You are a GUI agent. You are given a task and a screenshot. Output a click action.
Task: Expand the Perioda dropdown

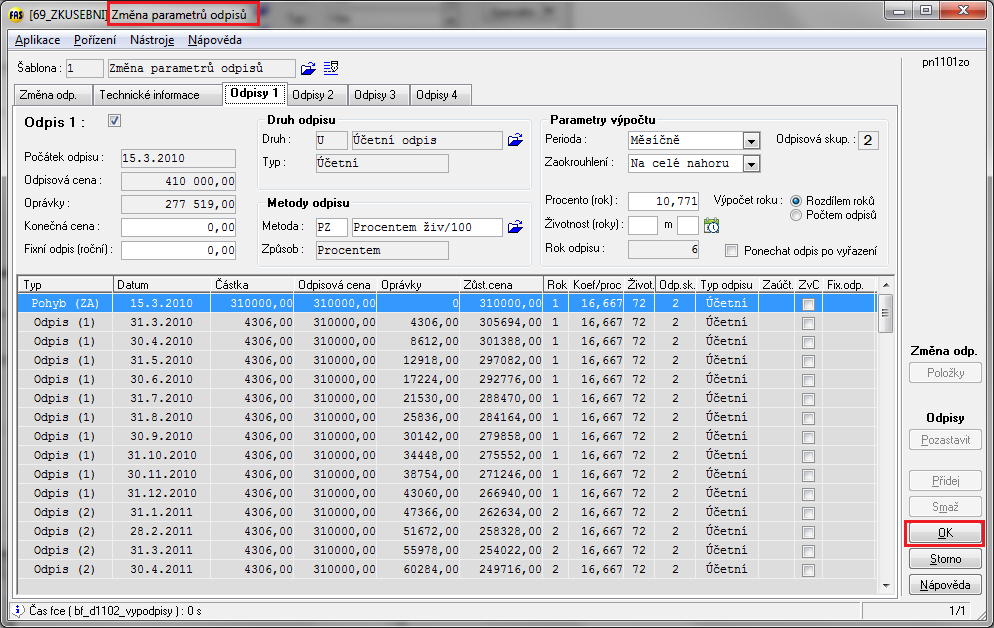click(751, 141)
